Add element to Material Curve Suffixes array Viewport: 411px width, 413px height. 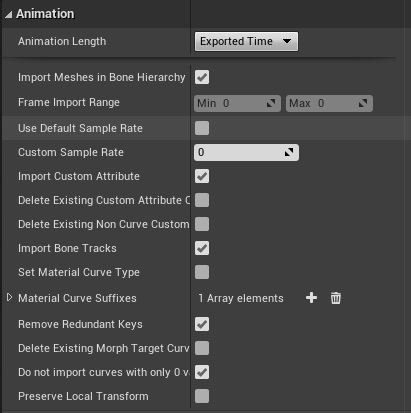coord(311,298)
